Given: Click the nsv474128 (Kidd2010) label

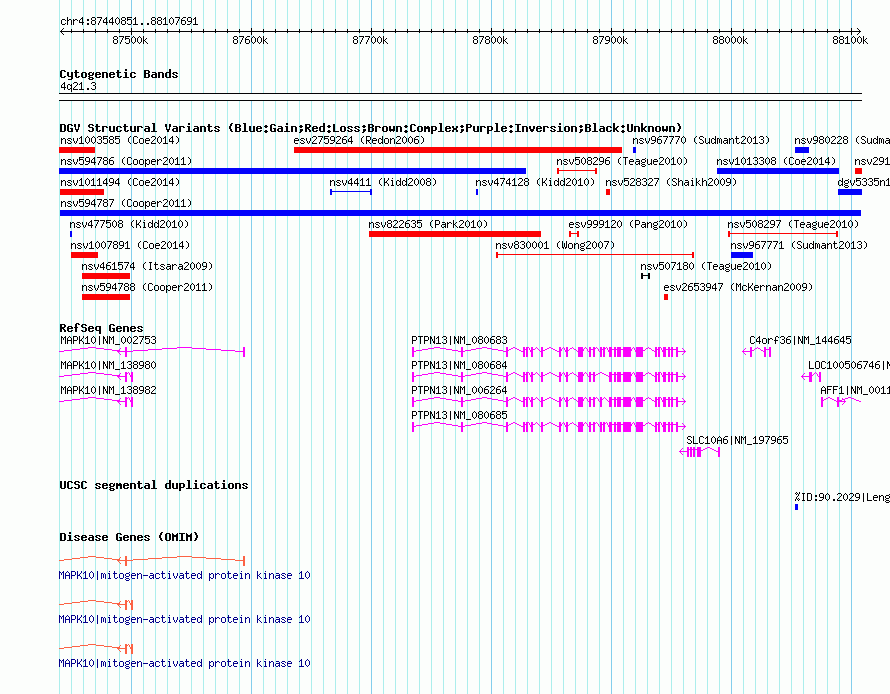Looking at the screenshot, I should [535, 182].
